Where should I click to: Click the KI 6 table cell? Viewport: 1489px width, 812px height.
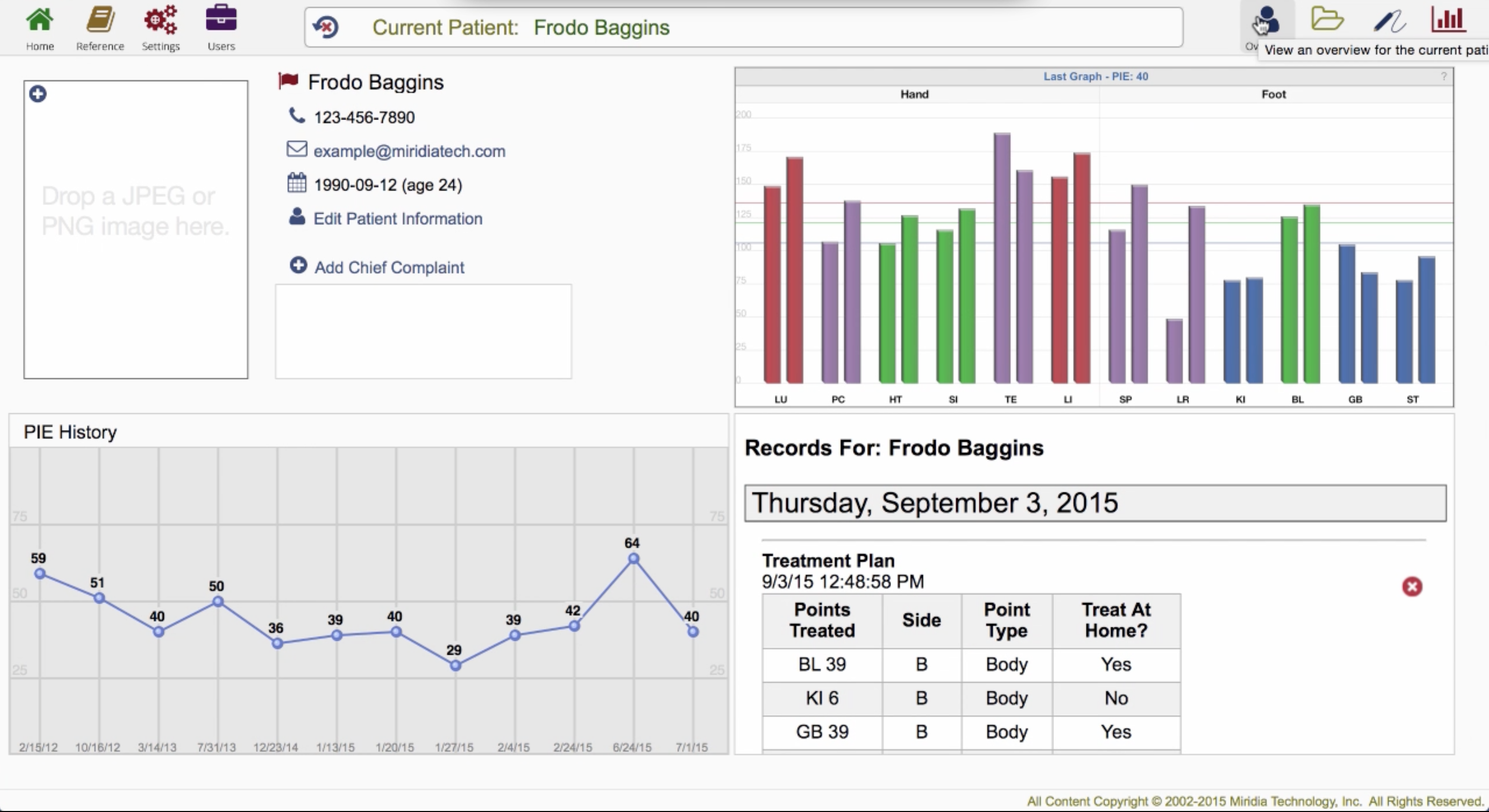click(822, 699)
